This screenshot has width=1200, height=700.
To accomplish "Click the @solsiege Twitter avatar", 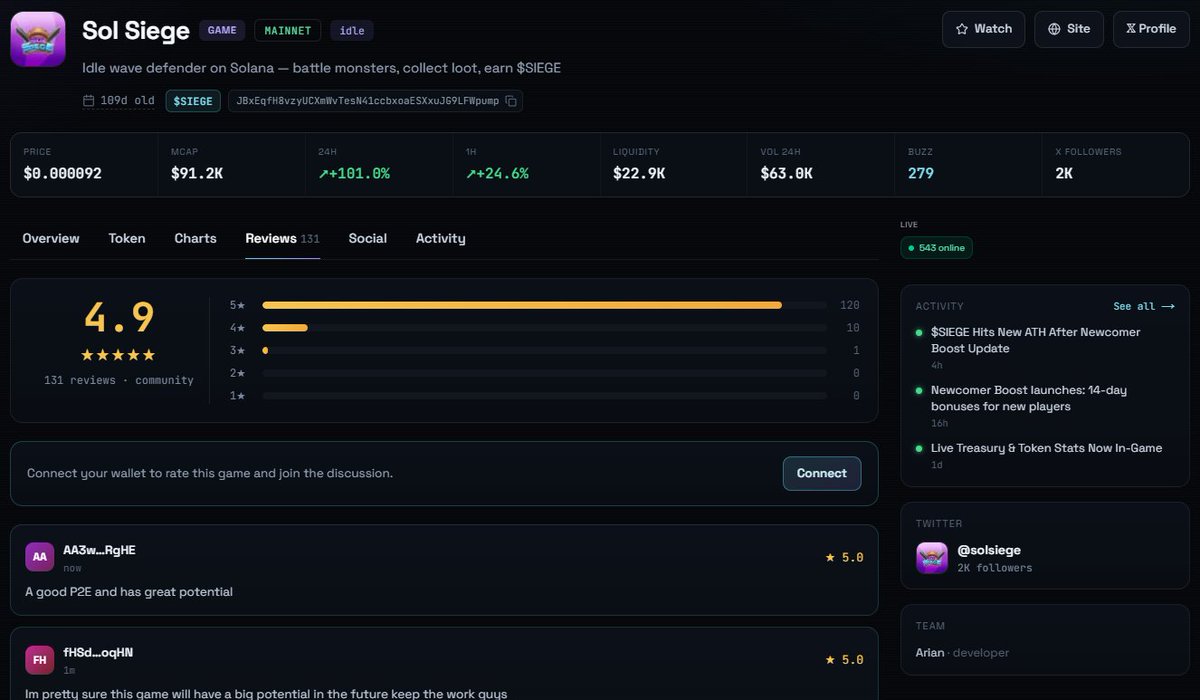I will (932, 558).
